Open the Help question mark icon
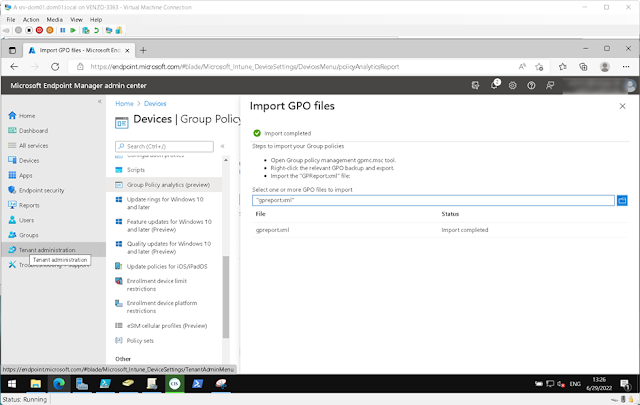 531,85
